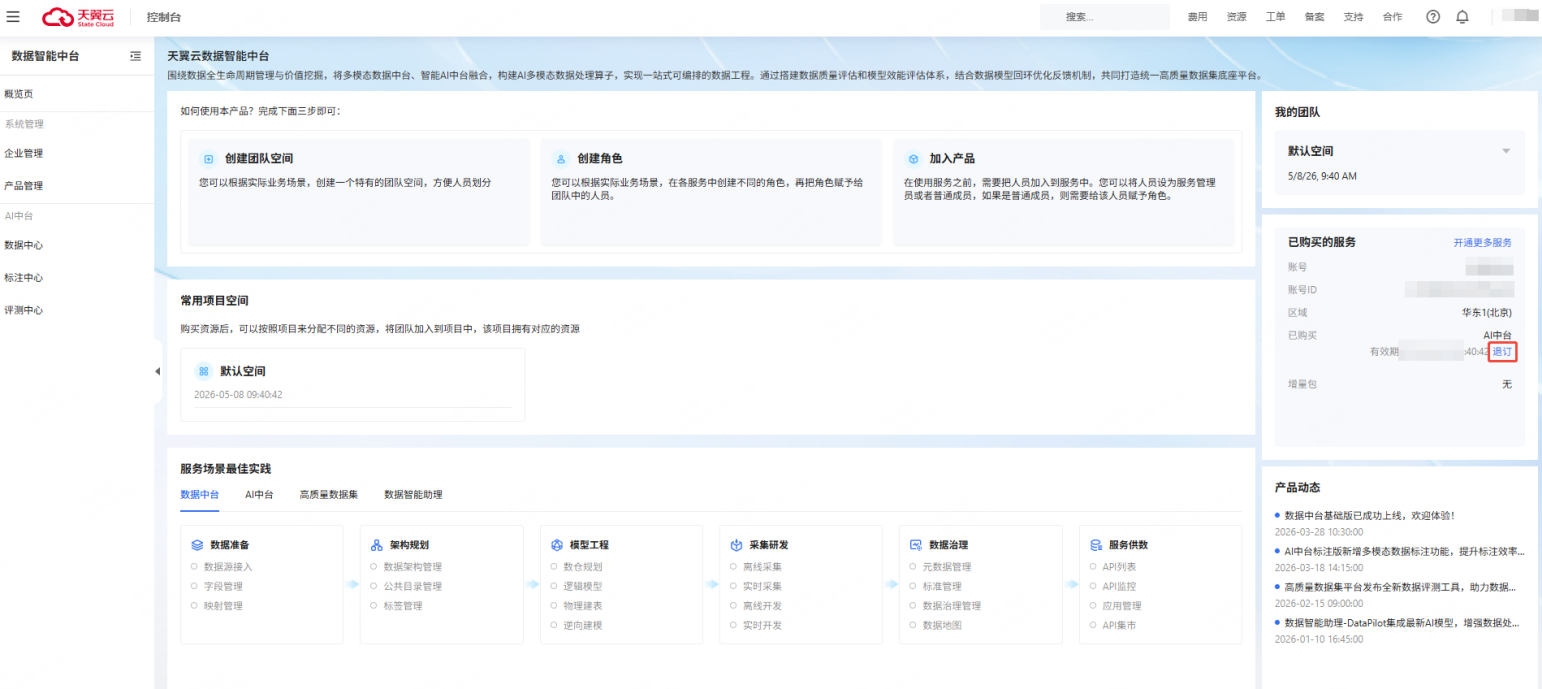
Task: Click the 创建角色 person icon
Action: click(561, 159)
